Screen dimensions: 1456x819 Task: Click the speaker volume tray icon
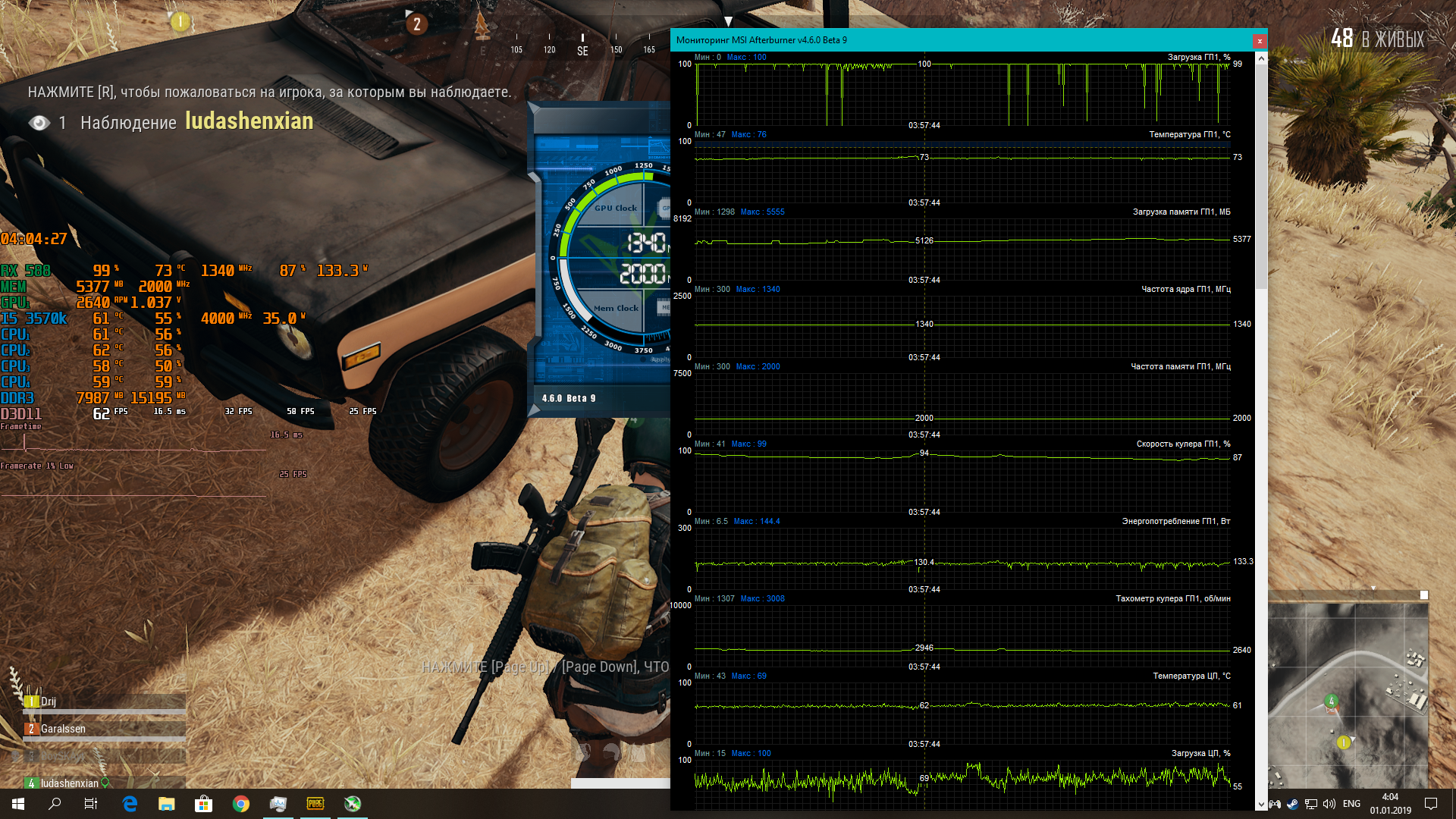pyautogui.click(x=1329, y=804)
